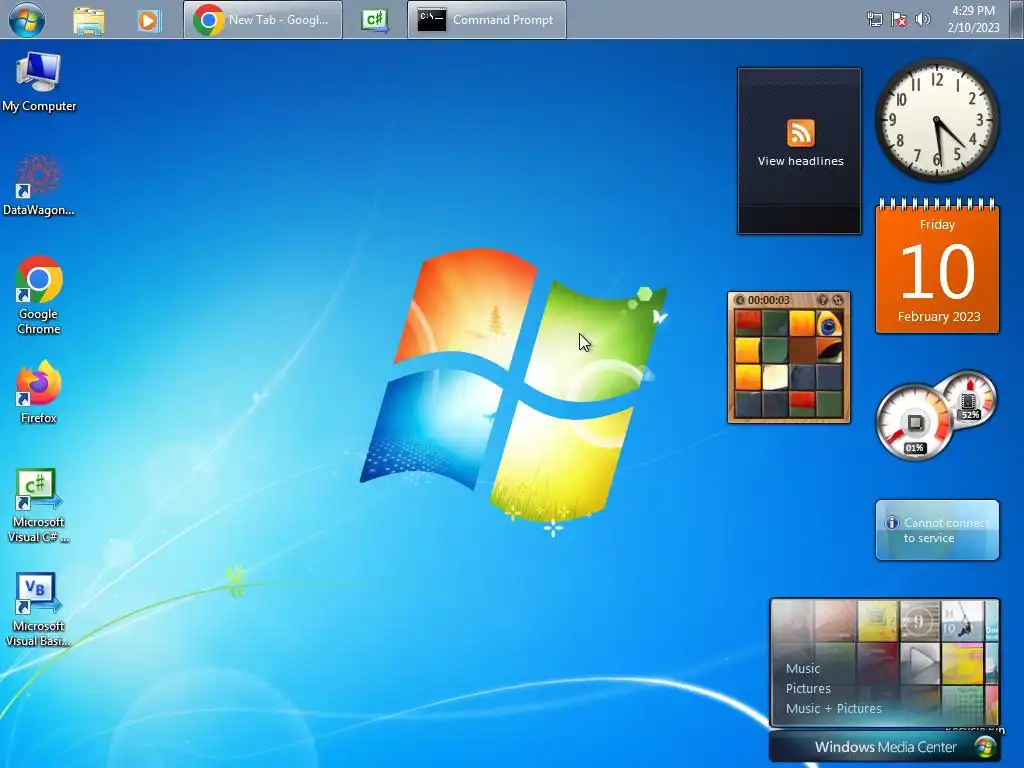The height and width of the screenshot is (768, 1024).
Task: Open the taskbar date and time
Action: coord(973,19)
